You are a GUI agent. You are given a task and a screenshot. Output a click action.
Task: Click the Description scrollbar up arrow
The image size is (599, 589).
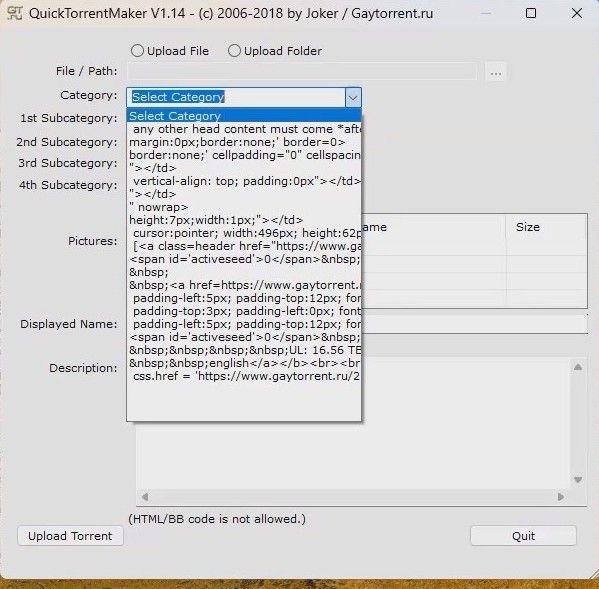click(578, 367)
